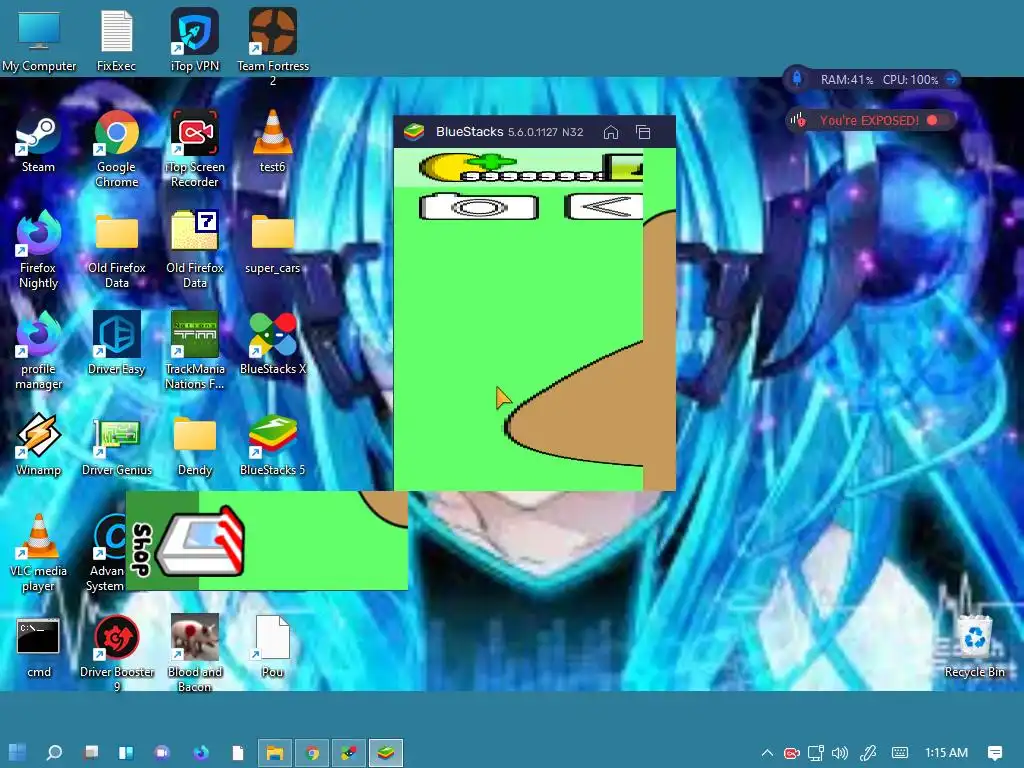Screen dimensions: 1024x768
Task: Open File Explorer on taskbar
Action: click(275, 753)
